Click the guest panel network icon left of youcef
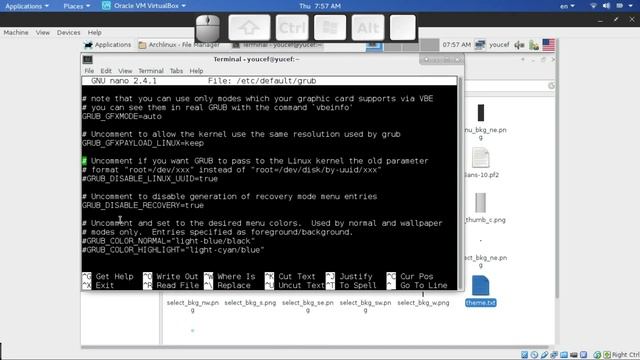 (x=480, y=45)
